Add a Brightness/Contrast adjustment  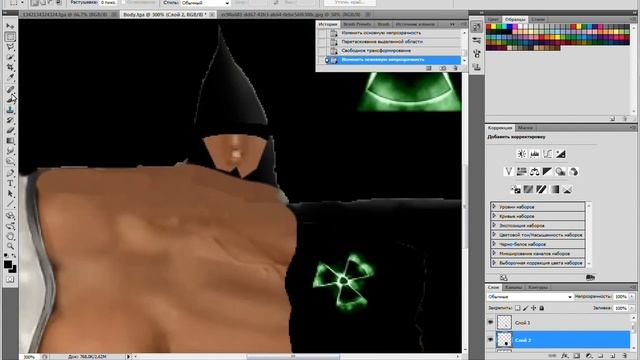pos(522,154)
